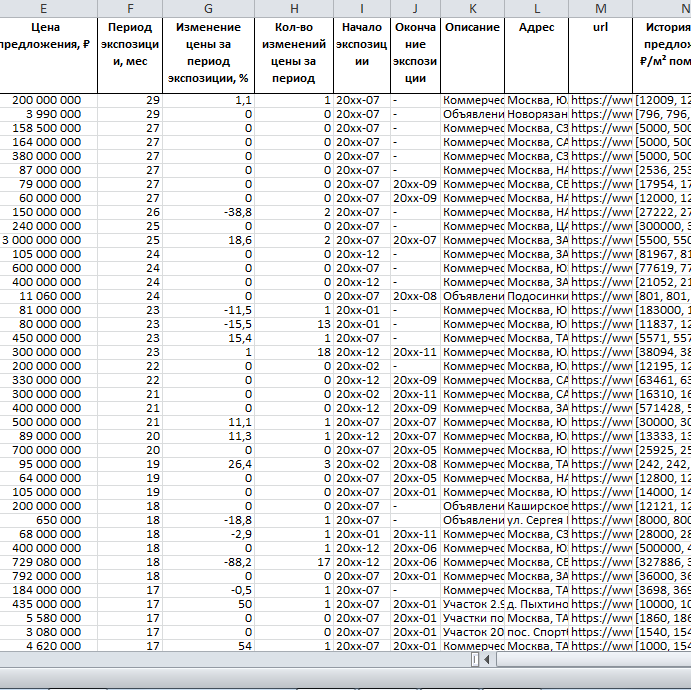This screenshot has width=691, height=690.
Task: Click the 'Адрес' header cell
Action: pos(536,55)
